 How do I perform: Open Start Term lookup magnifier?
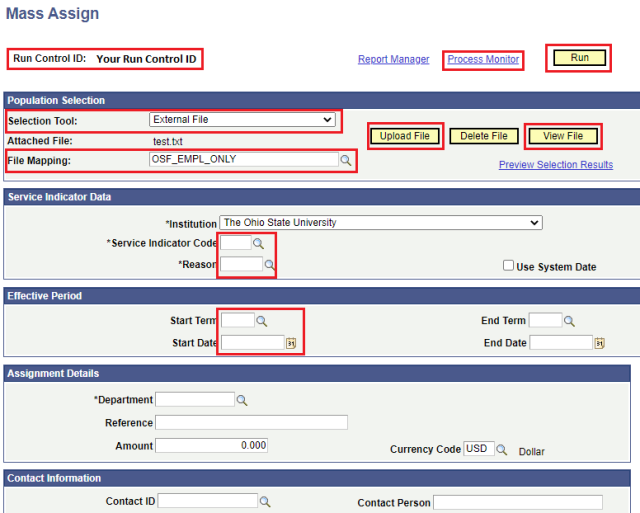(x=262, y=321)
